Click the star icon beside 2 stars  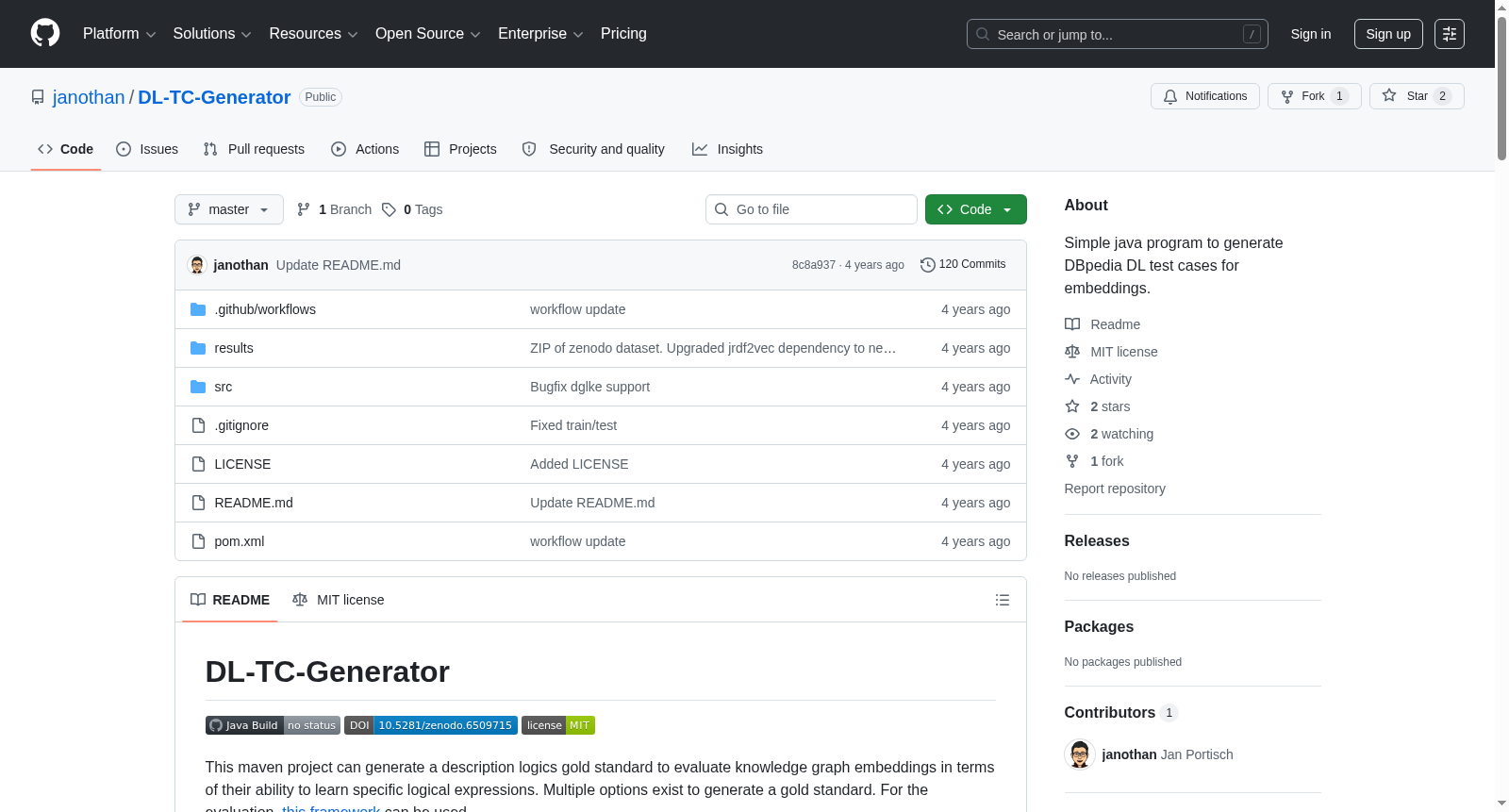1072,406
